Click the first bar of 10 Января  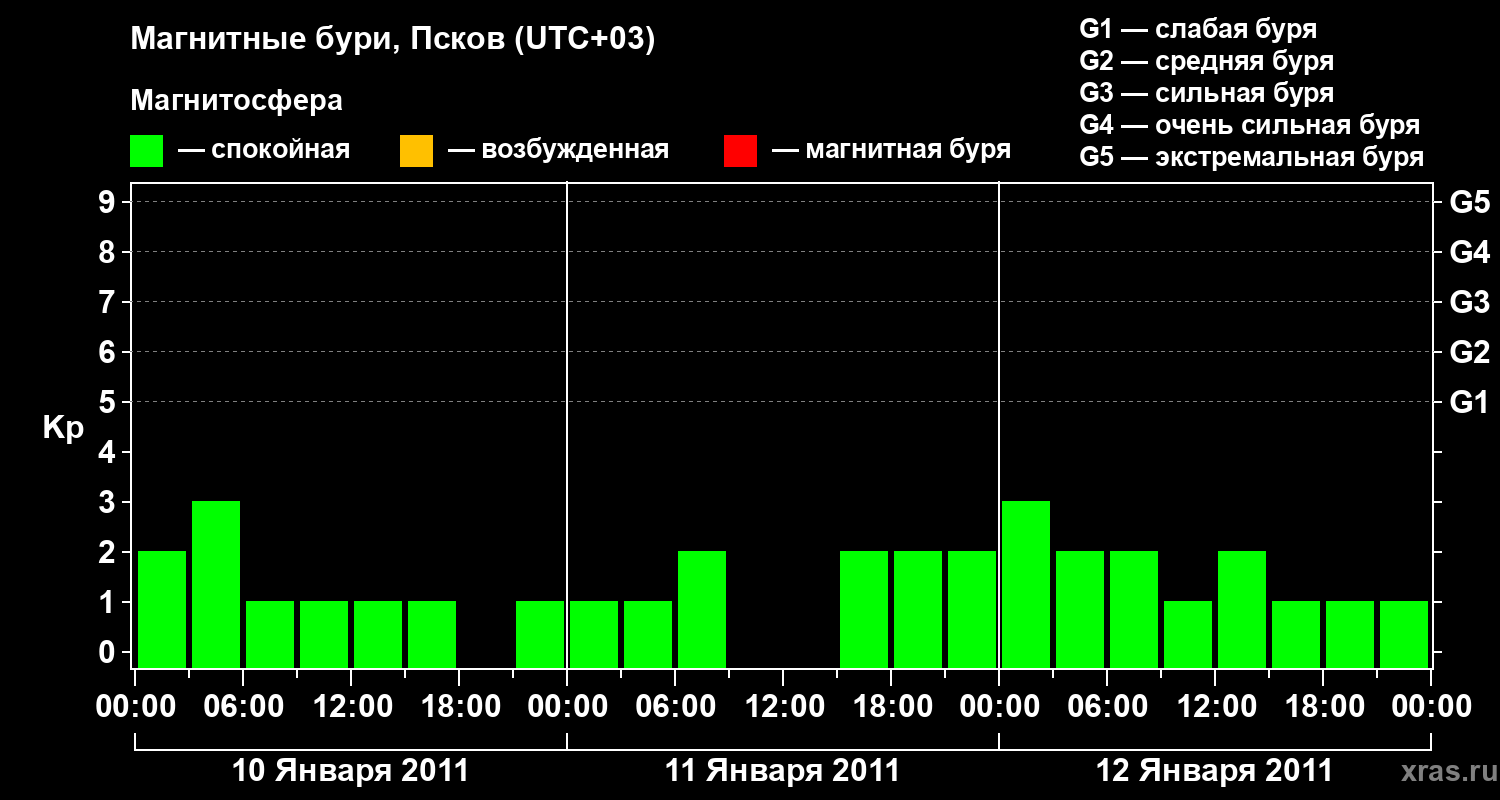[162, 609]
